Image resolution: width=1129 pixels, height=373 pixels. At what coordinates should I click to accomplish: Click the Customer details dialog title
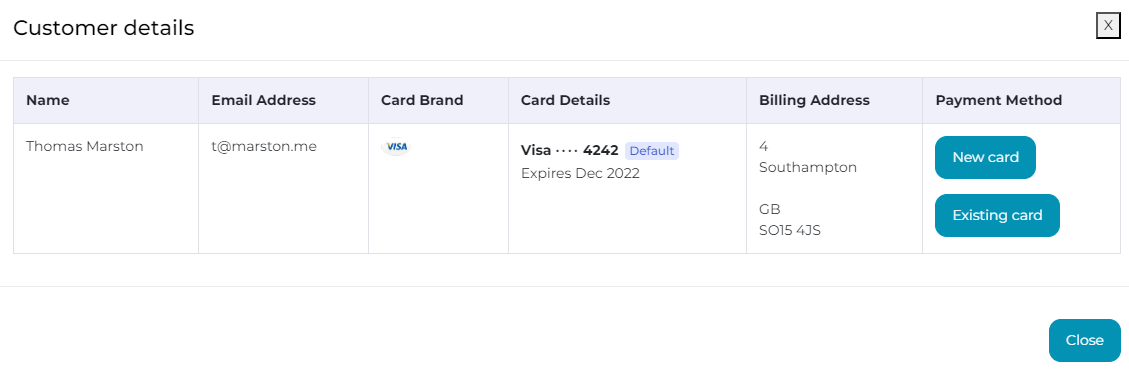click(104, 28)
